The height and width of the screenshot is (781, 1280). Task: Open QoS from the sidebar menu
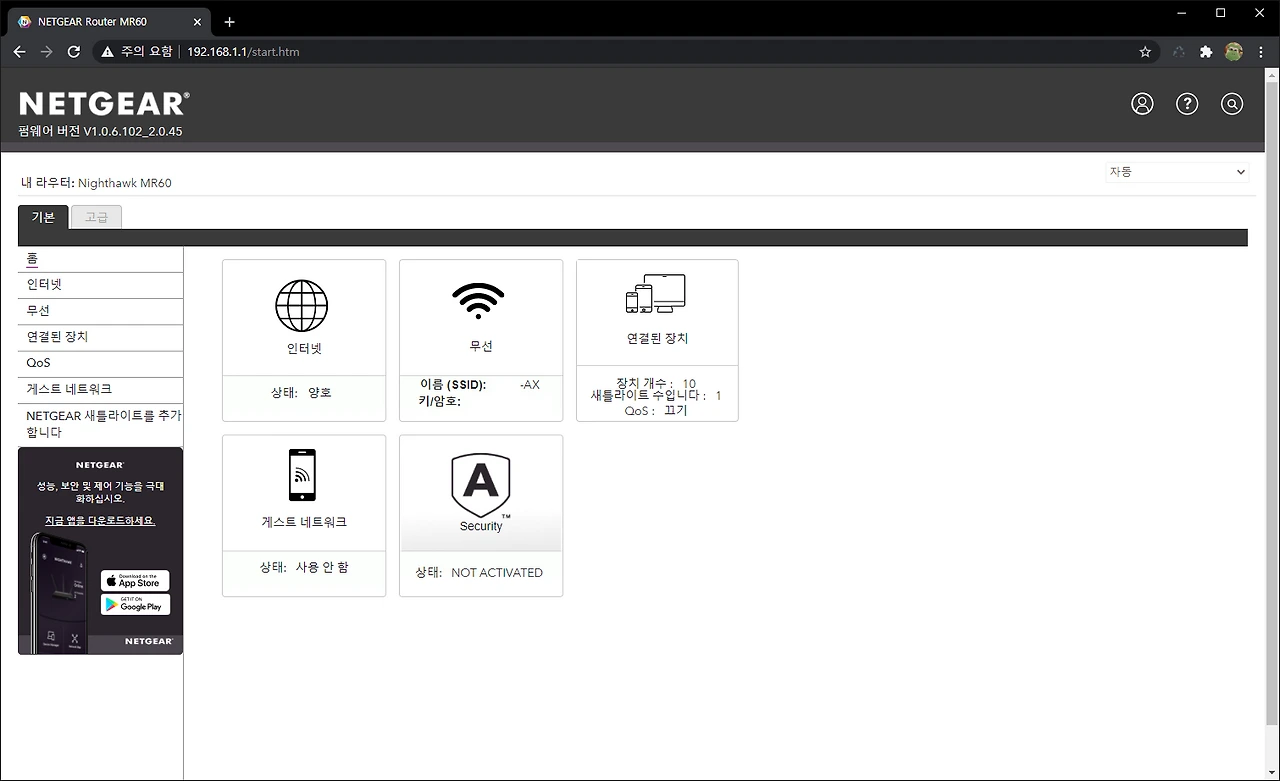click(x=38, y=362)
